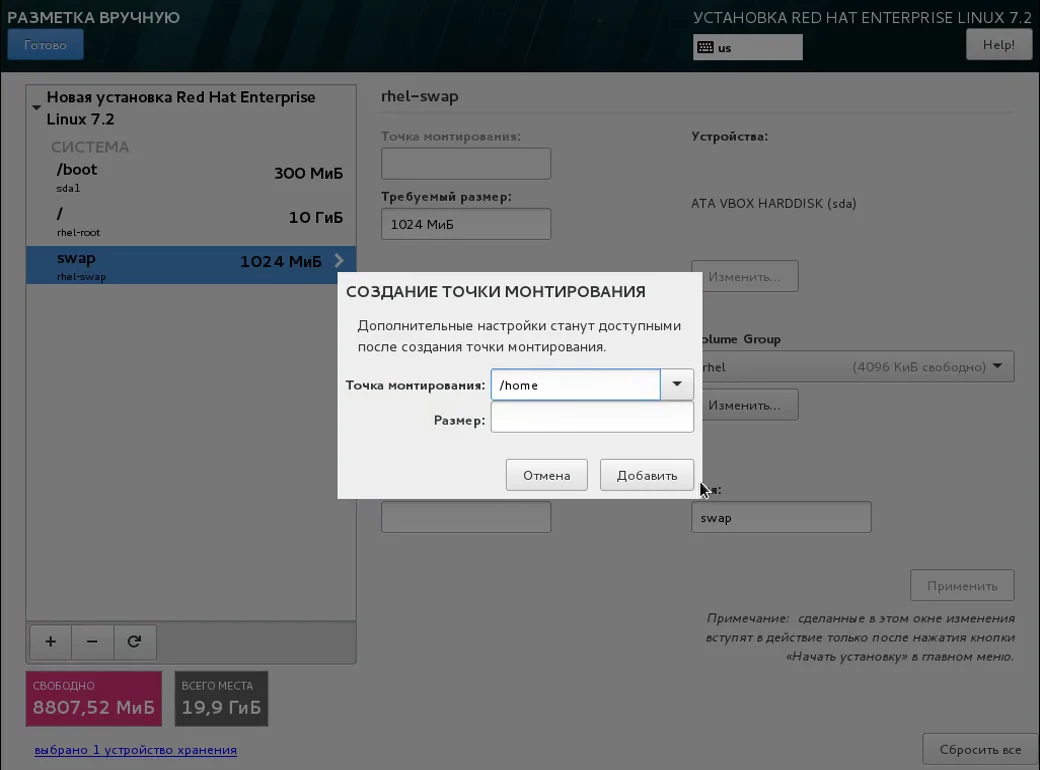1040x770 pixels.
Task: Select the / rhel-root partition row
Action: pos(191,222)
